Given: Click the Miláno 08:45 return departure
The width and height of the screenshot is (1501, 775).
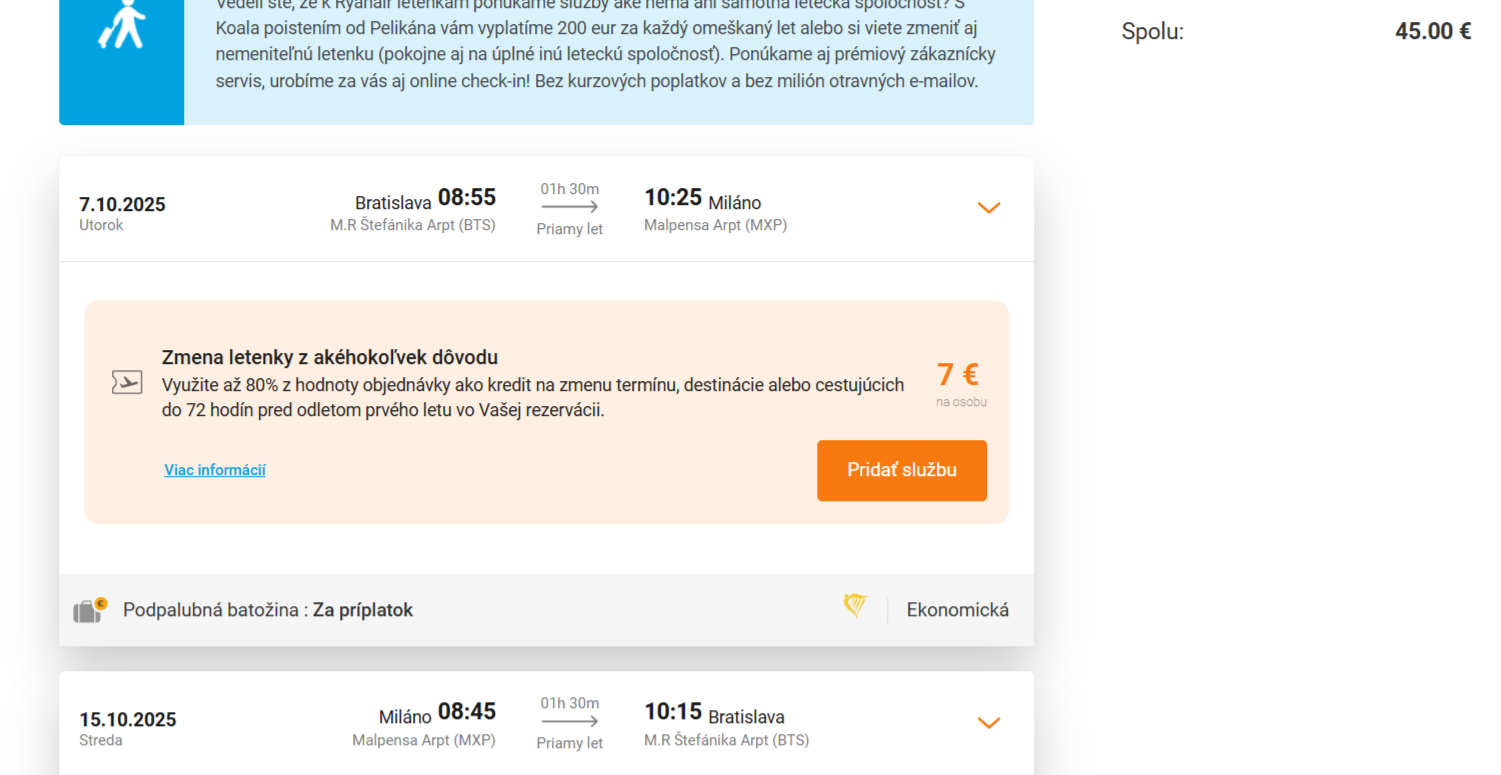Looking at the screenshot, I should 437,713.
